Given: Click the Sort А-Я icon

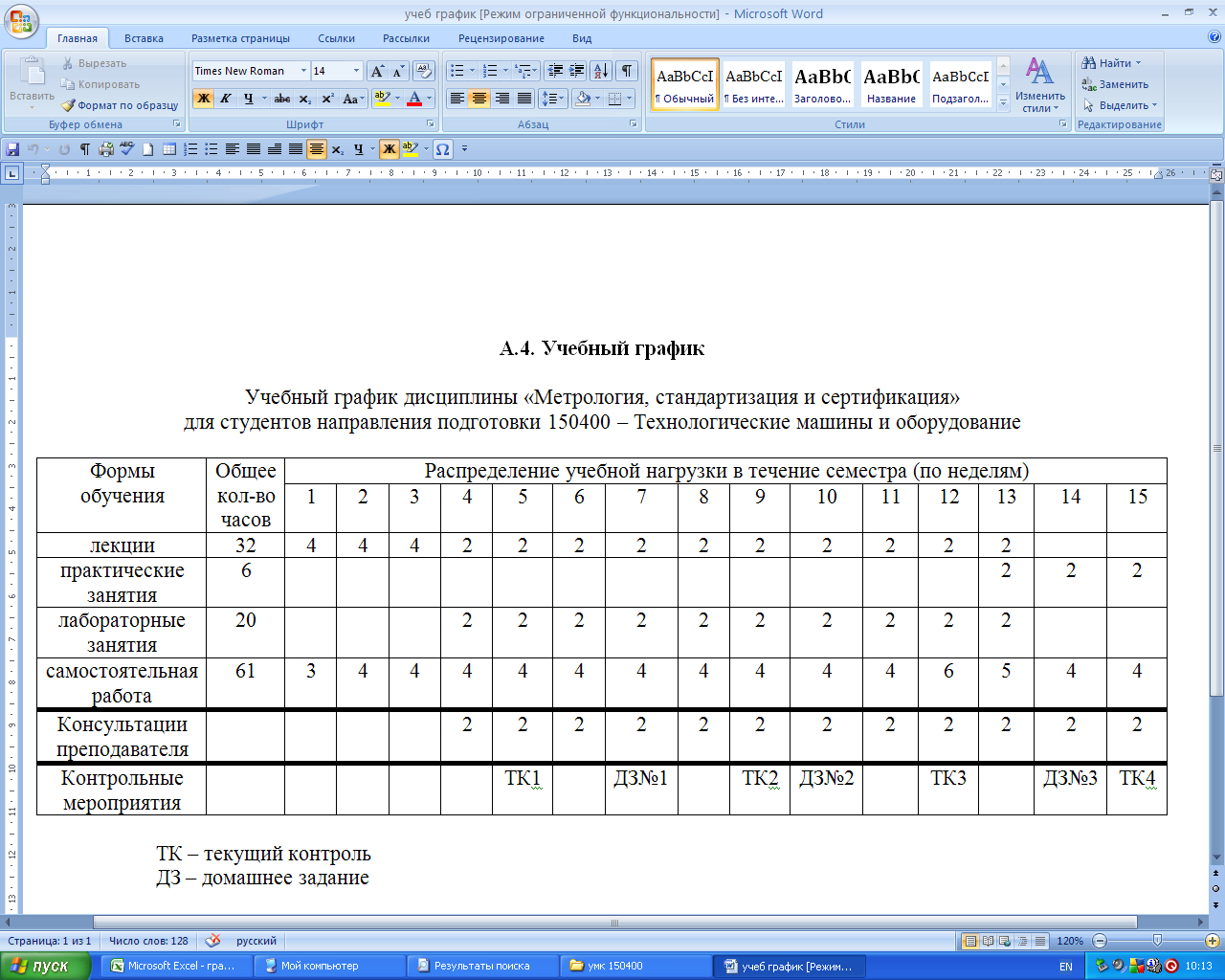Looking at the screenshot, I should 601,71.
